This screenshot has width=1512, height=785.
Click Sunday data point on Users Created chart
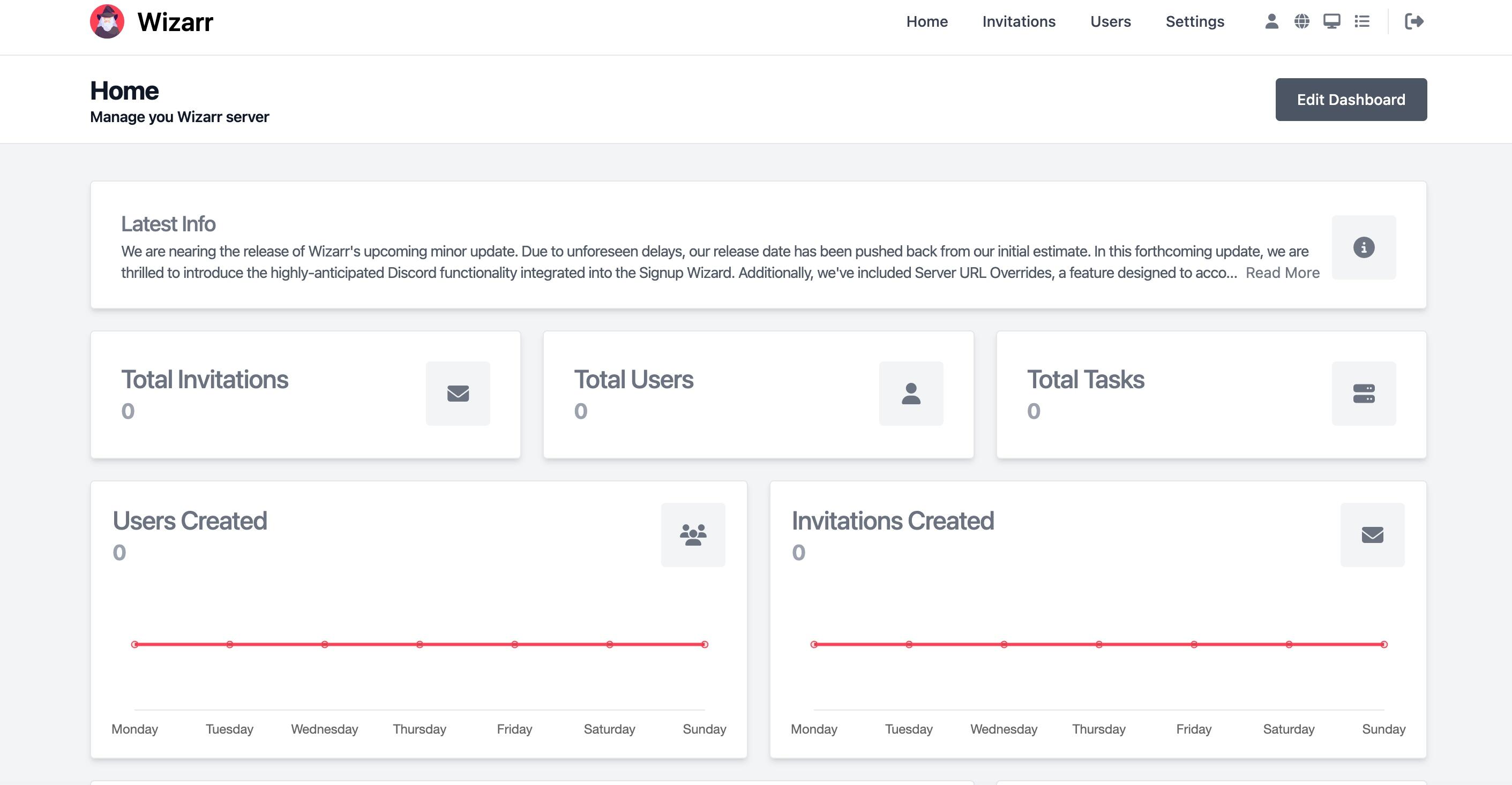coord(705,644)
